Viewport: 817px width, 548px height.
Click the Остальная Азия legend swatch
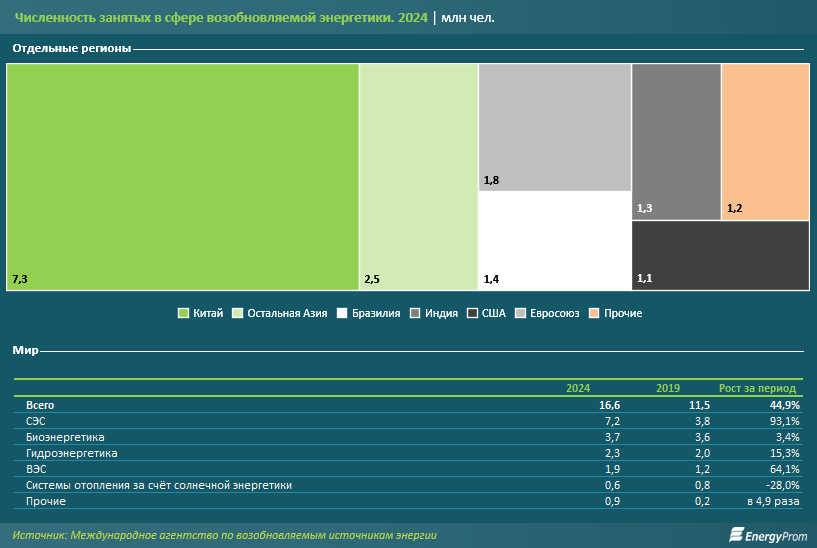[x=238, y=313]
